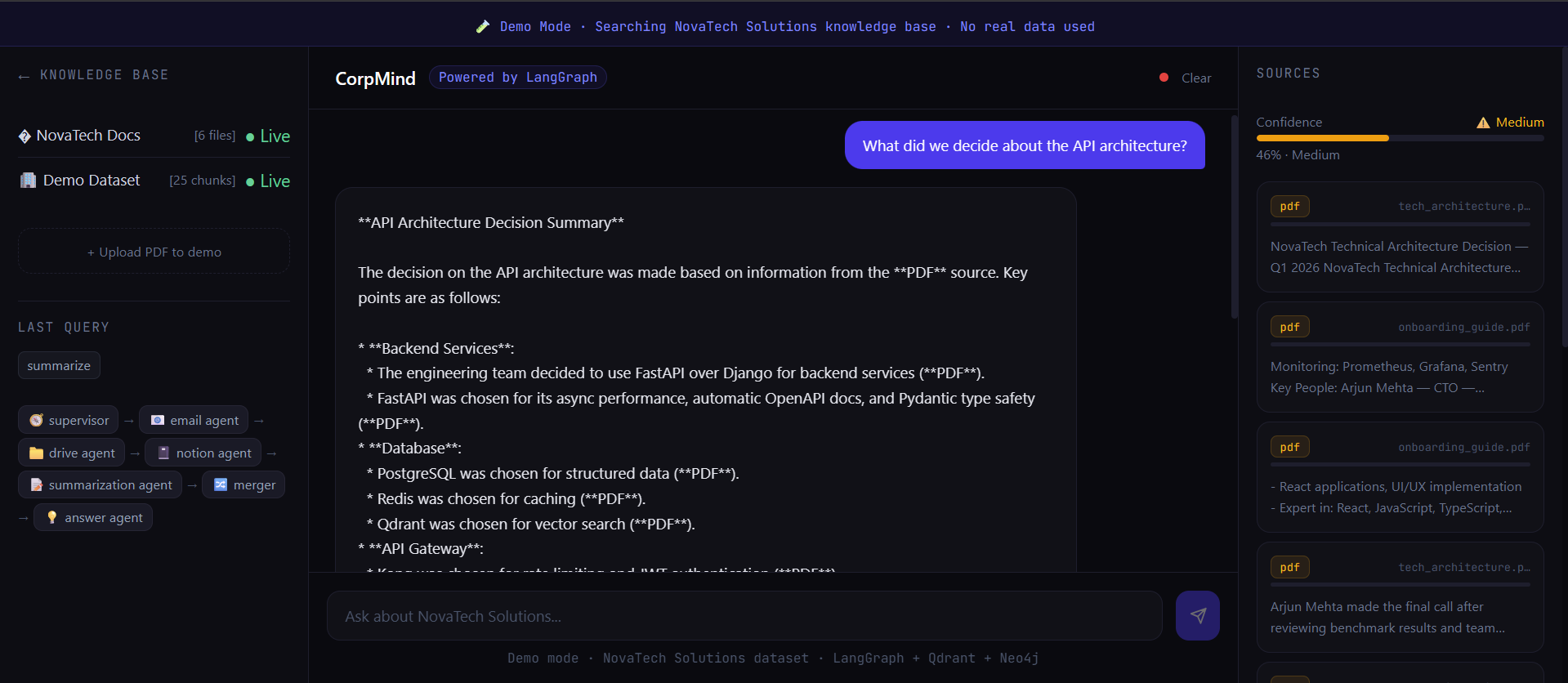Click the SOURCES panel heading
The image size is (1568, 683).
coord(1289,74)
